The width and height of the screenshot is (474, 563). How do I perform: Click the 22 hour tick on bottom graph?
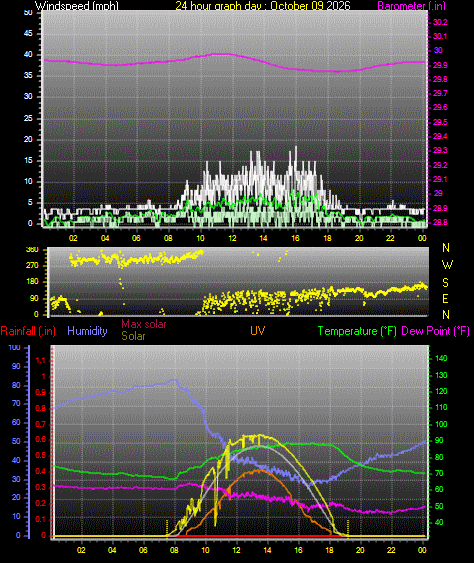pos(391,550)
